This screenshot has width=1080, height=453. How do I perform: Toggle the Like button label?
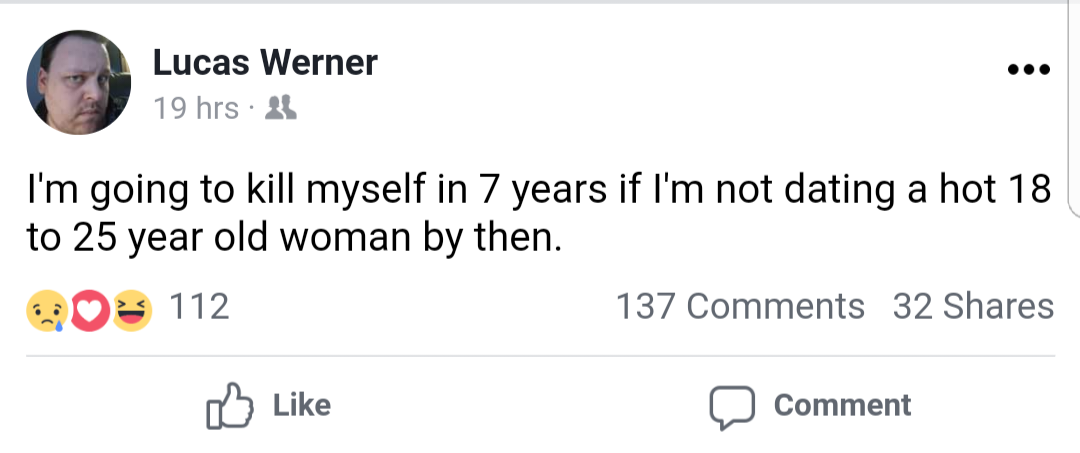click(x=302, y=405)
